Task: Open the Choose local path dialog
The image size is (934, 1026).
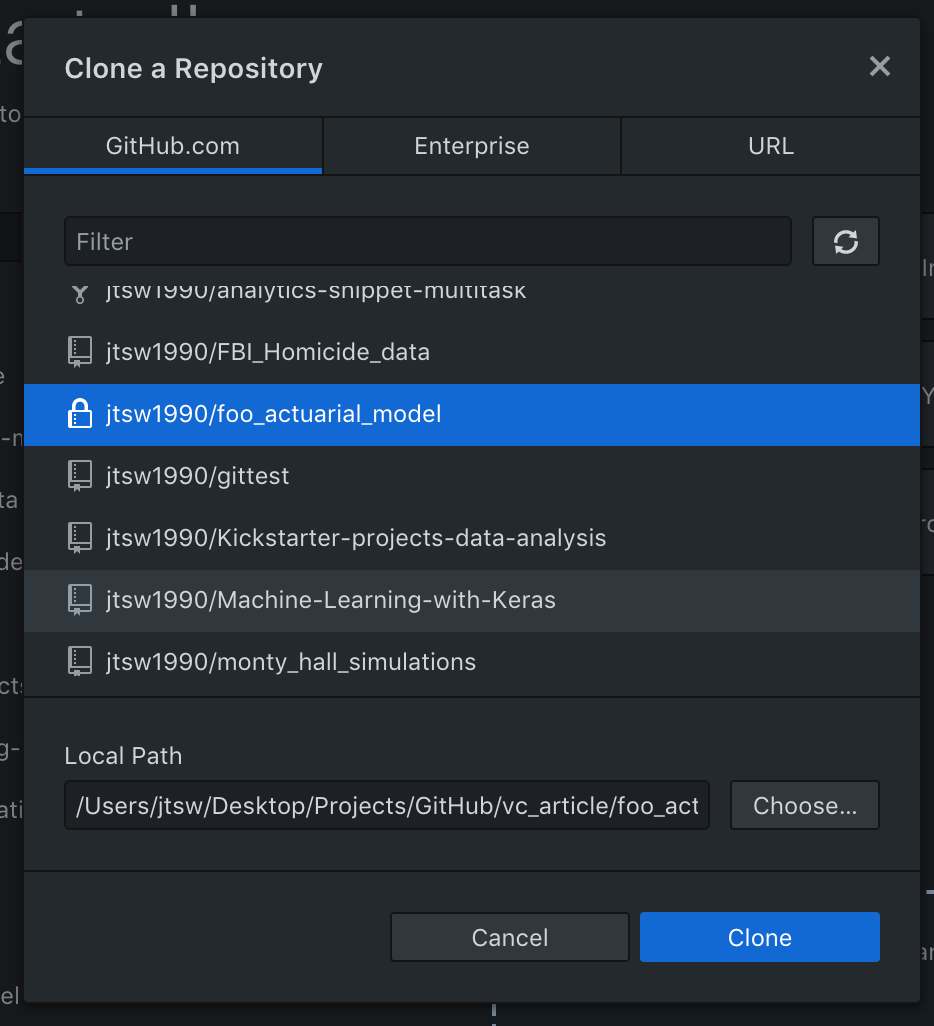Action: click(804, 805)
